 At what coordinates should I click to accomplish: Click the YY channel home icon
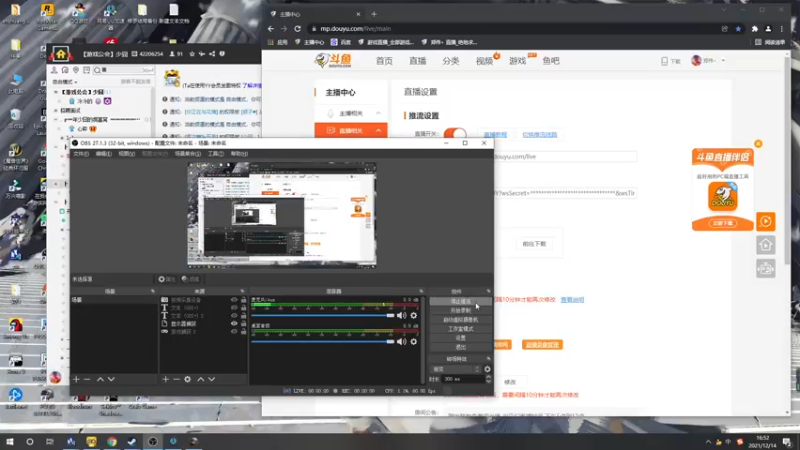61,54
